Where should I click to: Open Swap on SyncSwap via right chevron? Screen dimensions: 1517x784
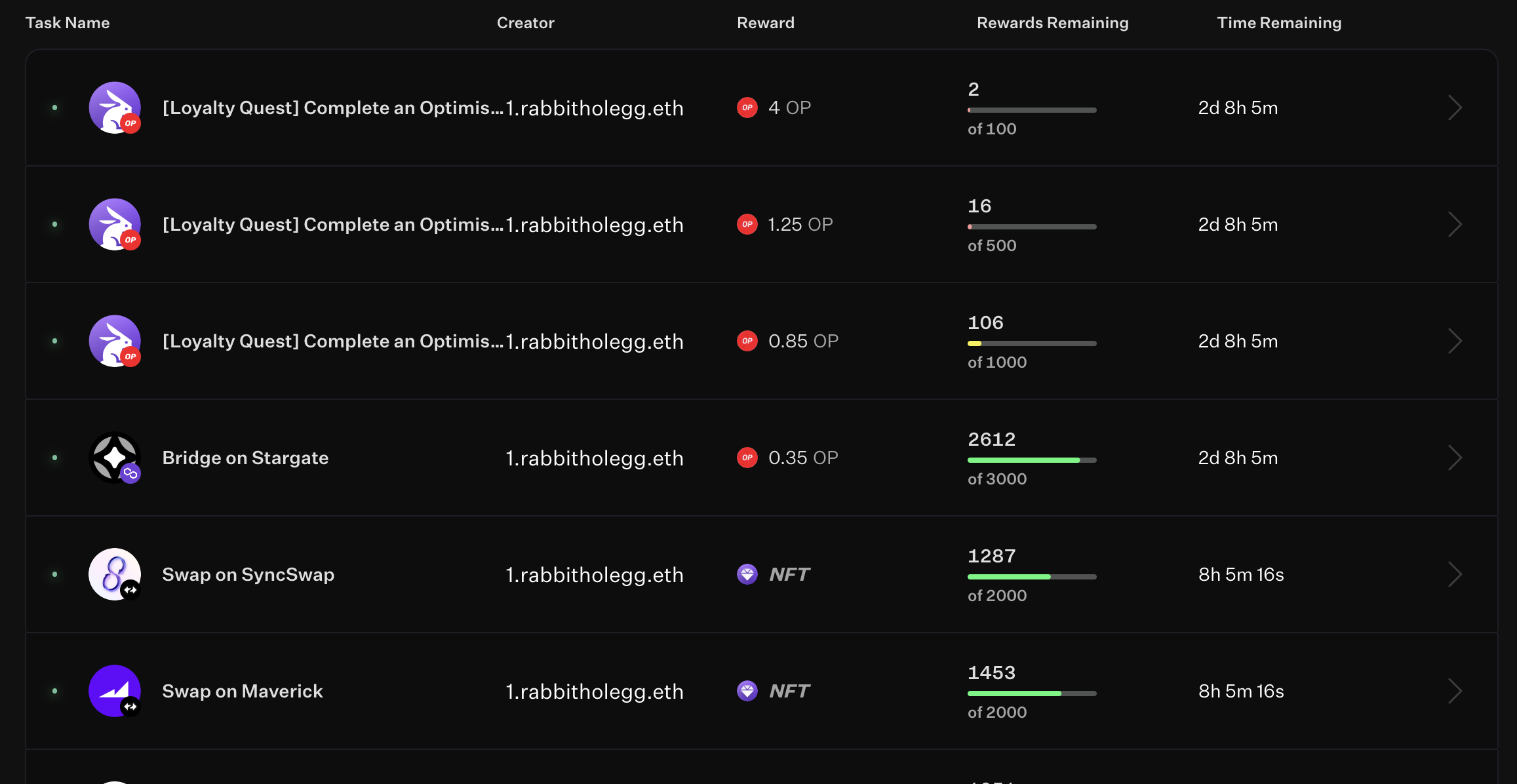pos(1455,574)
